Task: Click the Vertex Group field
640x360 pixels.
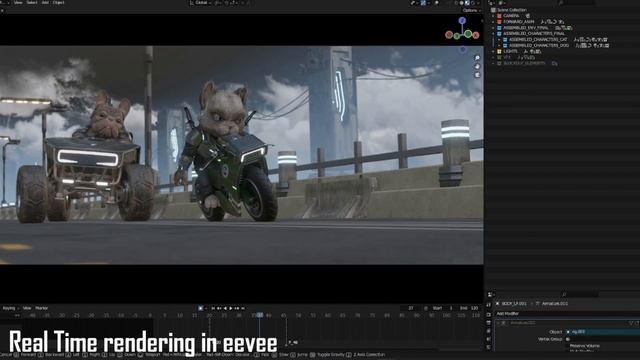Action: point(603,339)
